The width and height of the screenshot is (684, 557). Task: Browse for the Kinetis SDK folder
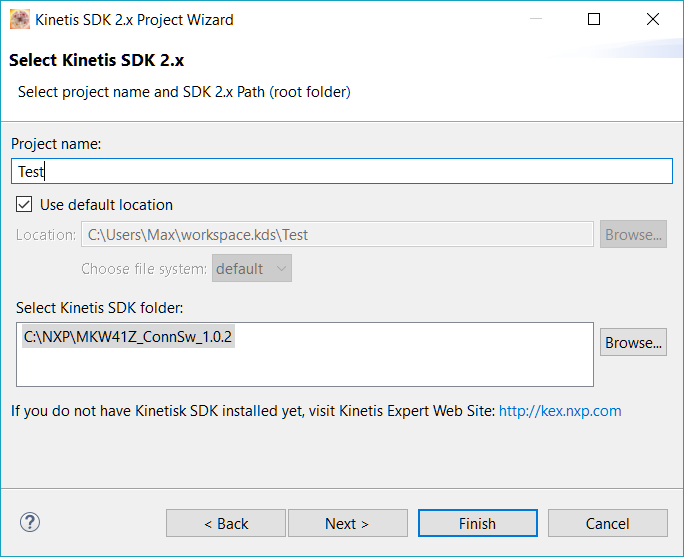coord(633,342)
